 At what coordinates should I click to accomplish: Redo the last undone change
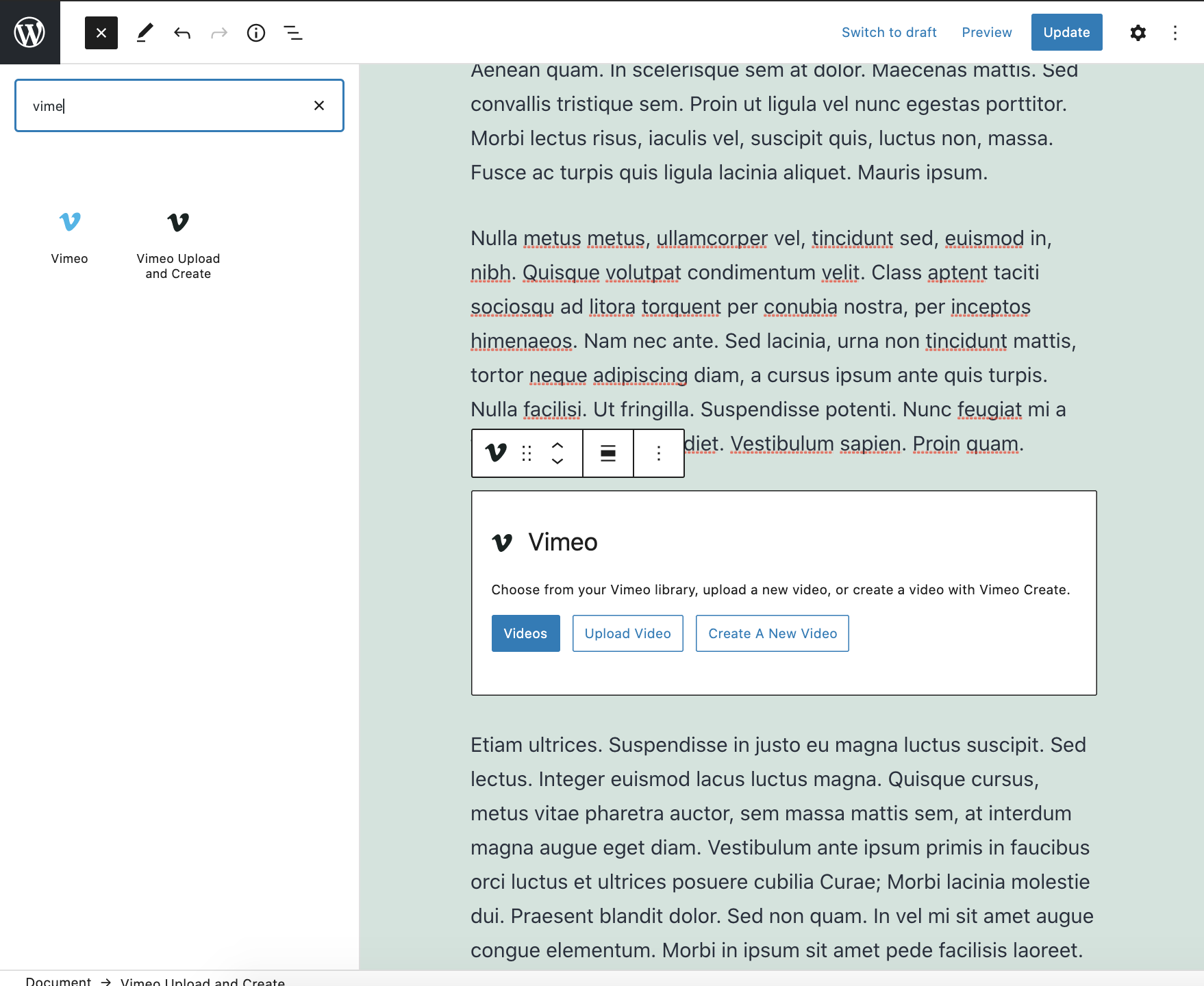(x=219, y=33)
